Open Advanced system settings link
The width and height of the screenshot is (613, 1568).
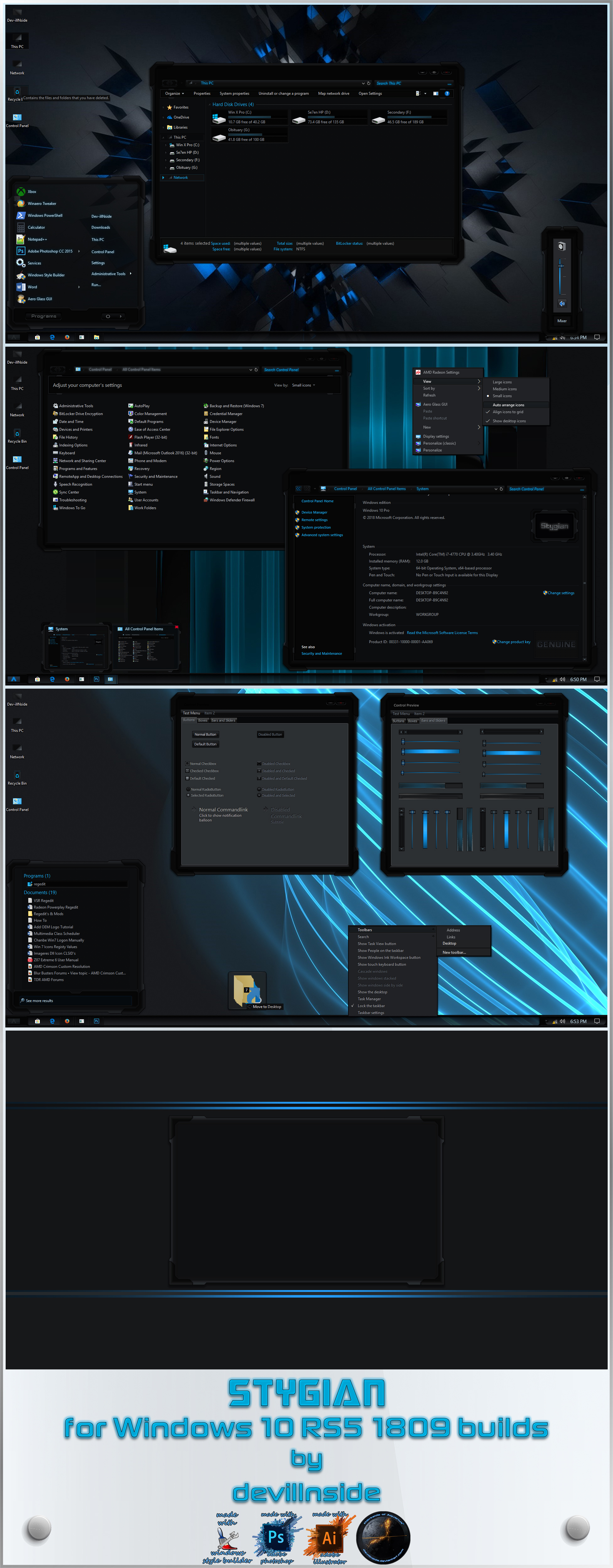(x=322, y=535)
